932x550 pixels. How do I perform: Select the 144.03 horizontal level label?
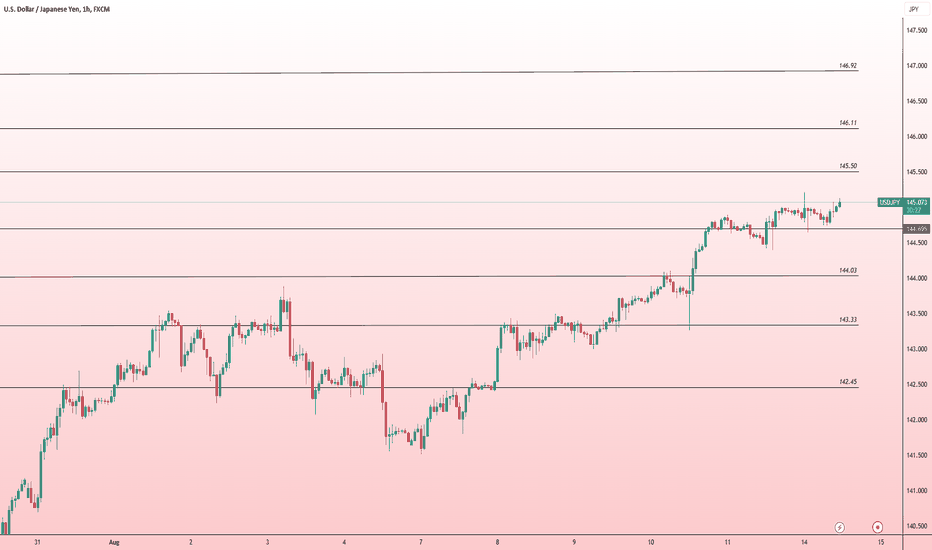[848, 270]
